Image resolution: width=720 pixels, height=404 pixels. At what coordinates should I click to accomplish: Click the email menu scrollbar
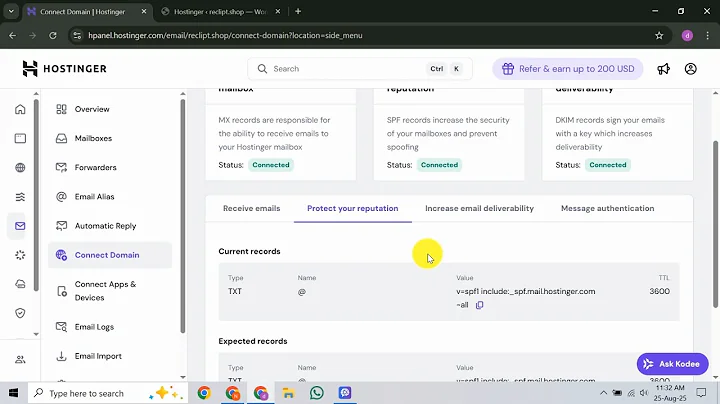[x=183, y=216]
